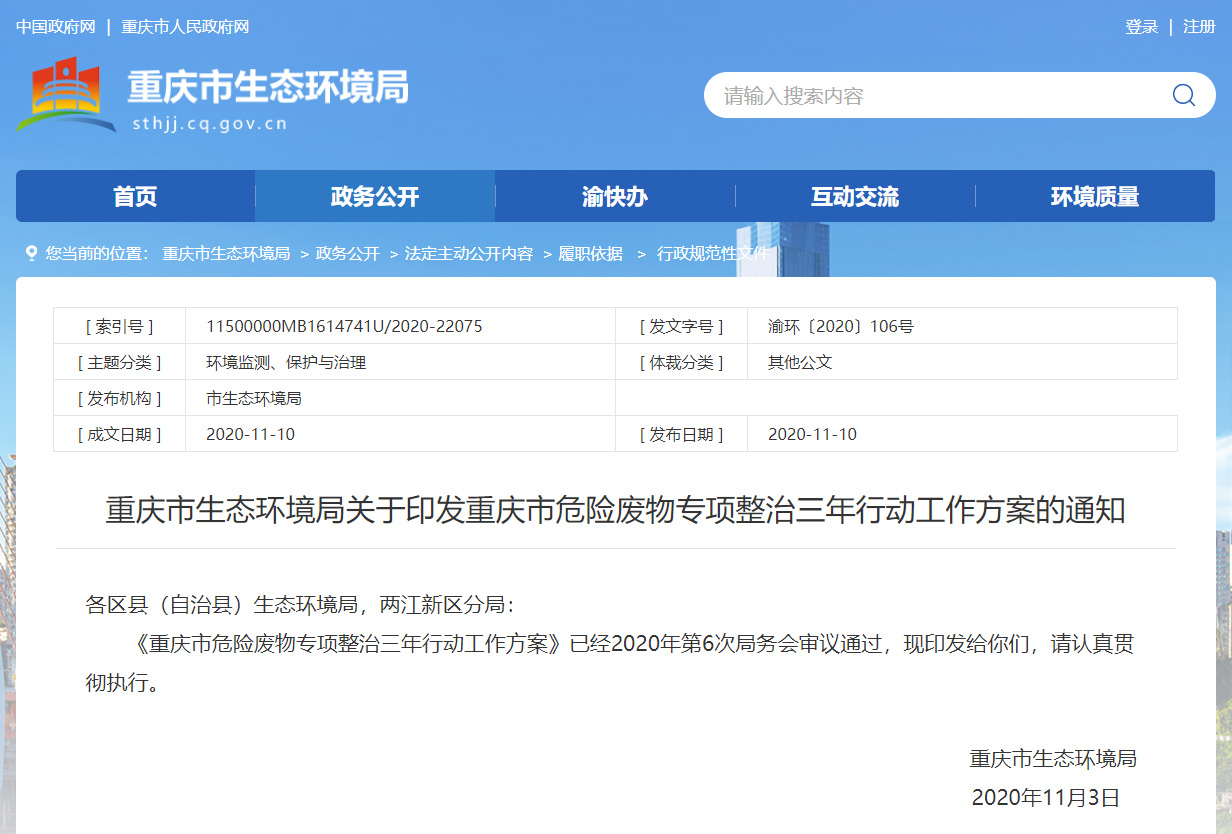The image size is (1232, 834).
Task: Click the 行政规范性文件 breadcrumb link
Action: pyautogui.click(x=712, y=254)
